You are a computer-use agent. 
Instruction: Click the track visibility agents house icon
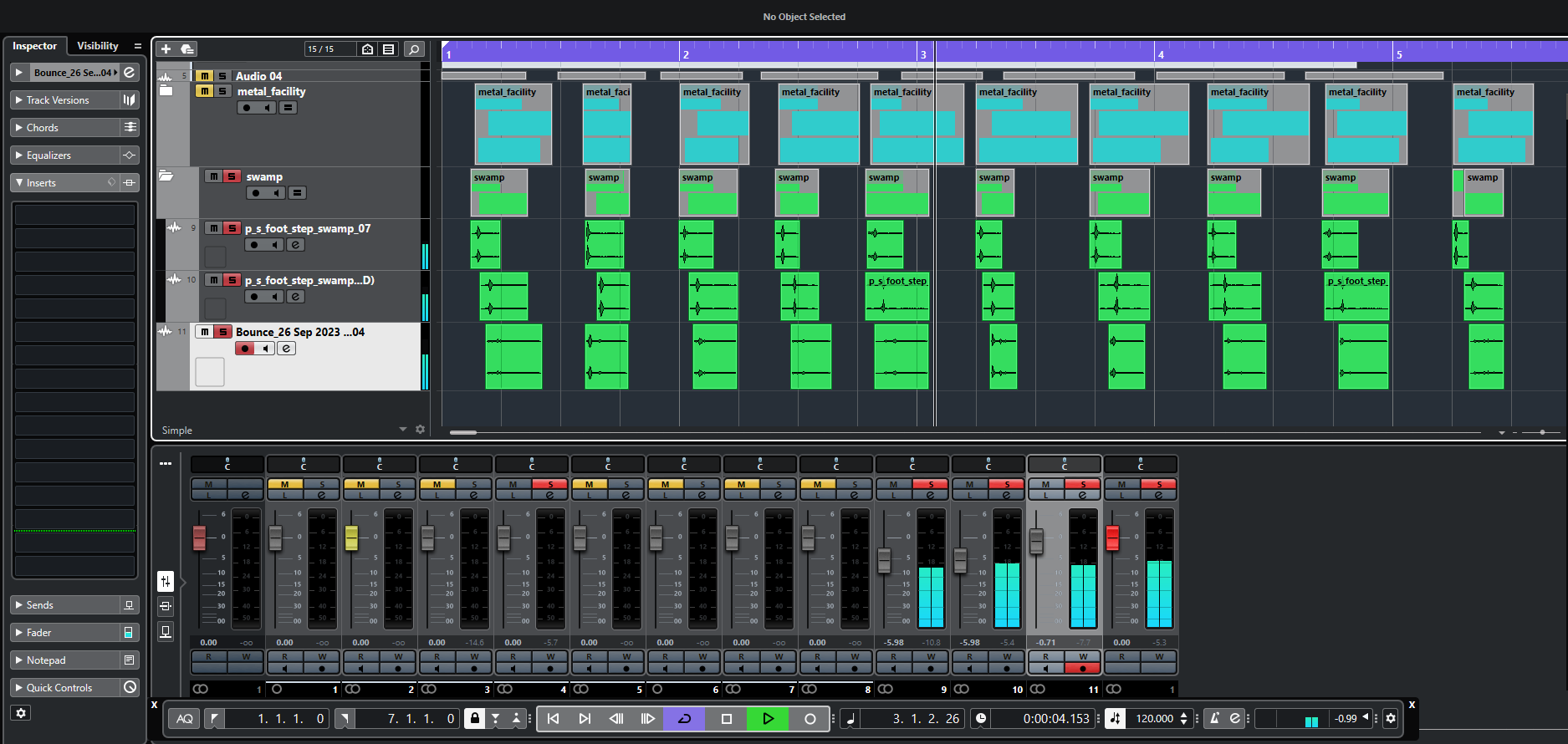point(368,49)
